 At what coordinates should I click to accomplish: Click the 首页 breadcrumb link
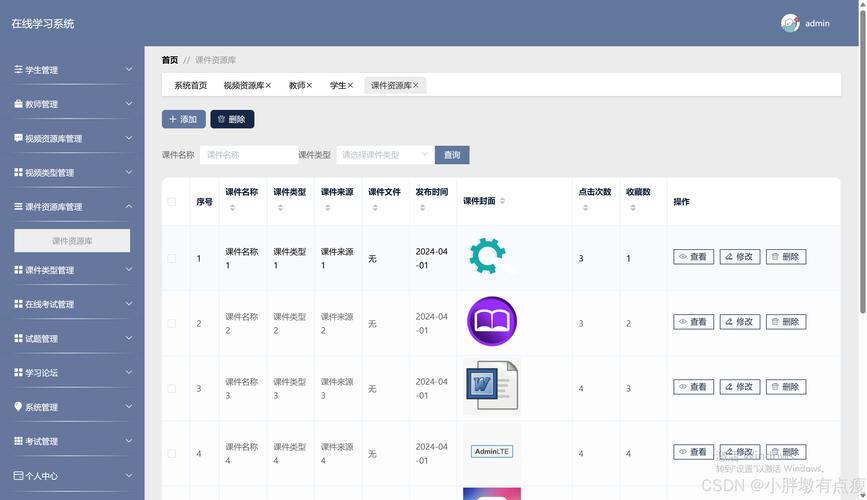[x=170, y=60]
